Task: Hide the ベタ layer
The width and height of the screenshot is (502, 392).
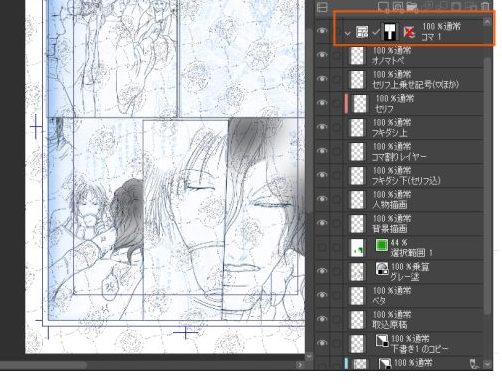Action: (322, 295)
